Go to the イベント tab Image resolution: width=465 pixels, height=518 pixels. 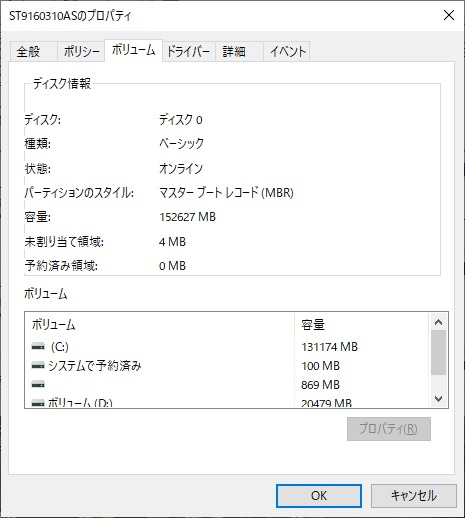(287, 52)
